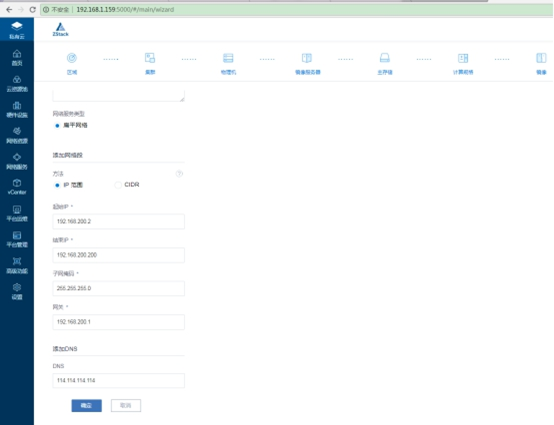This screenshot has height=425, width=554.
Task: Focus the 网关 field showing 192.168.200.1
Action: [x=118, y=322]
